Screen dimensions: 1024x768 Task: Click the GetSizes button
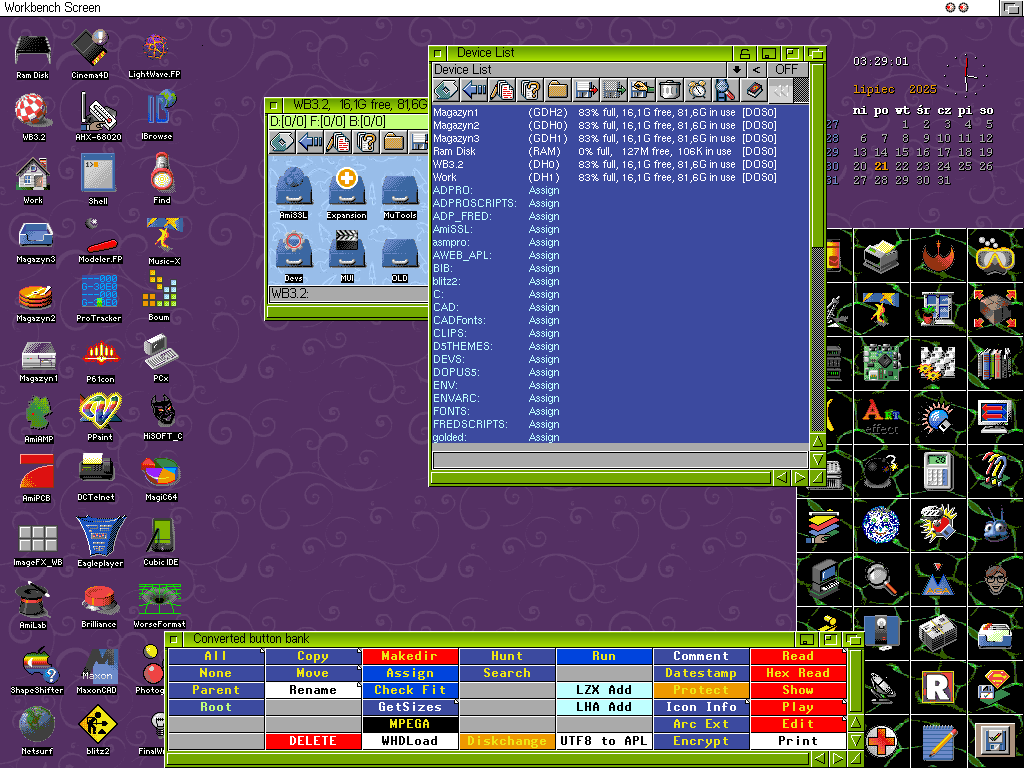coord(409,707)
